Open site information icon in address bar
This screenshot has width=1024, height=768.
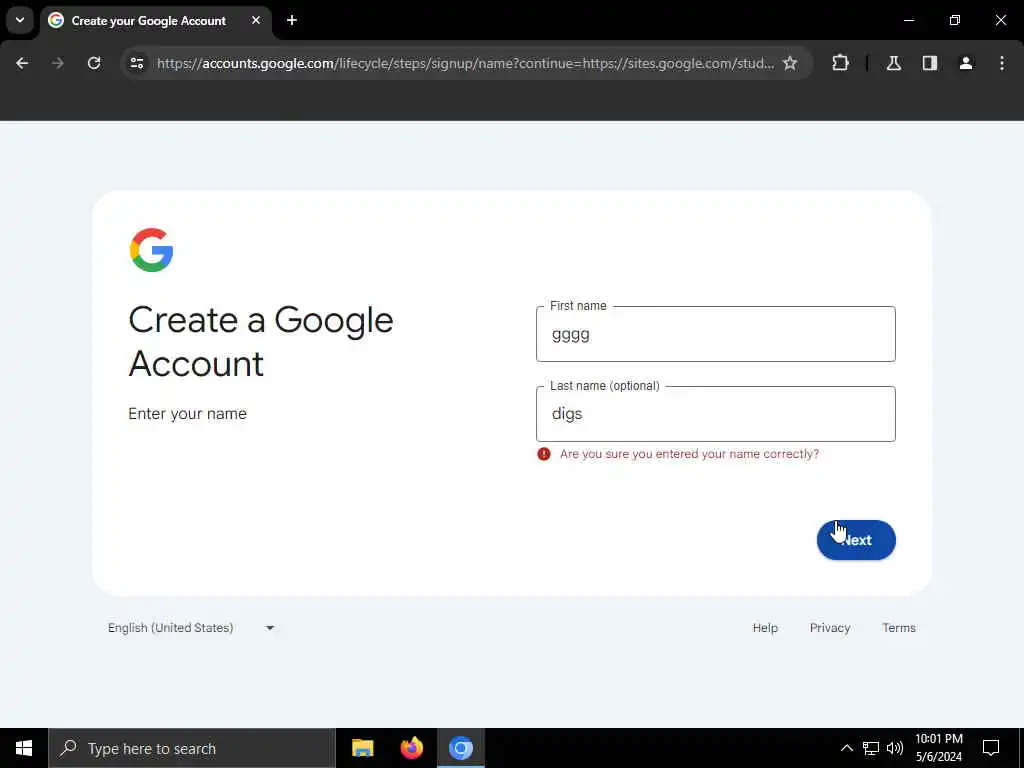[x=137, y=63]
